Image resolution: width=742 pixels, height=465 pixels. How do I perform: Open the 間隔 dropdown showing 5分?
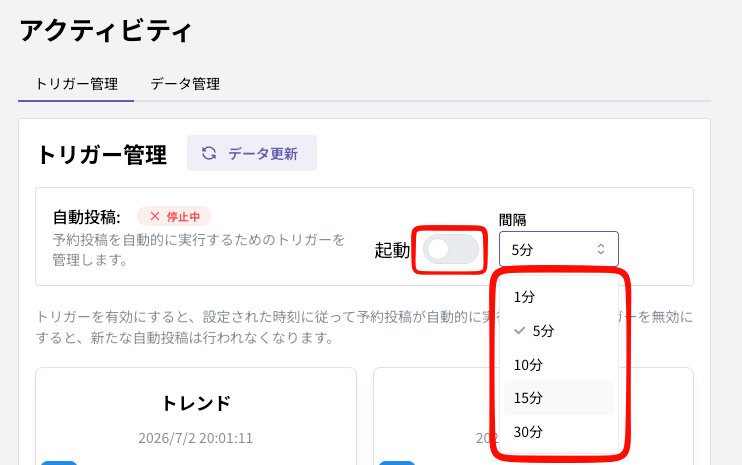(x=558, y=249)
